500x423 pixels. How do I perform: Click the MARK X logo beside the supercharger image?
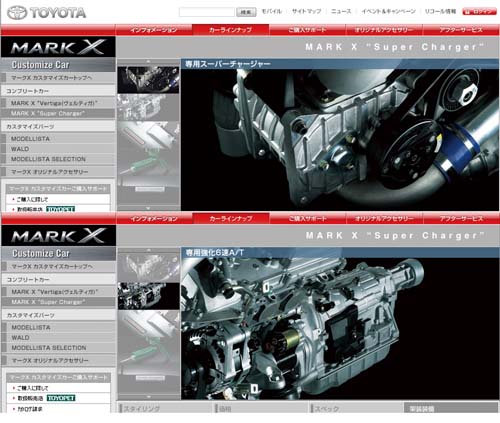[58, 47]
